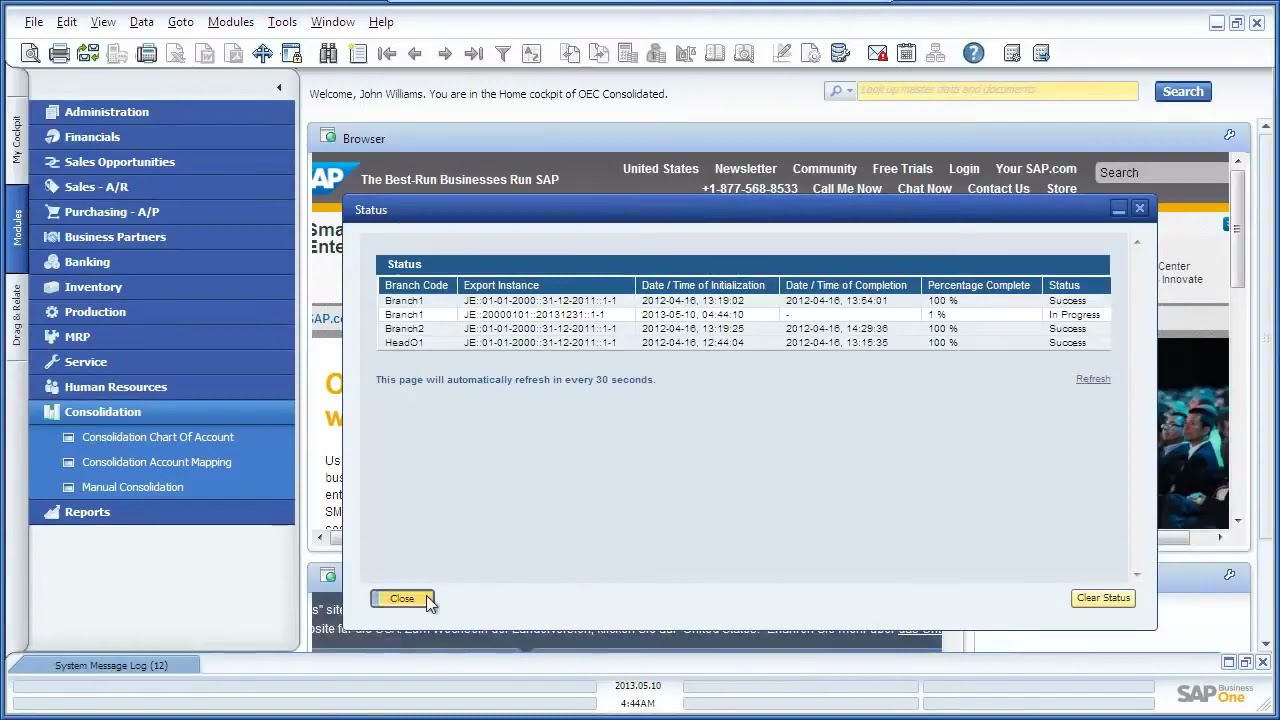Go to Last Data Record icon
This screenshot has width=1280, height=720.
(x=474, y=53)
